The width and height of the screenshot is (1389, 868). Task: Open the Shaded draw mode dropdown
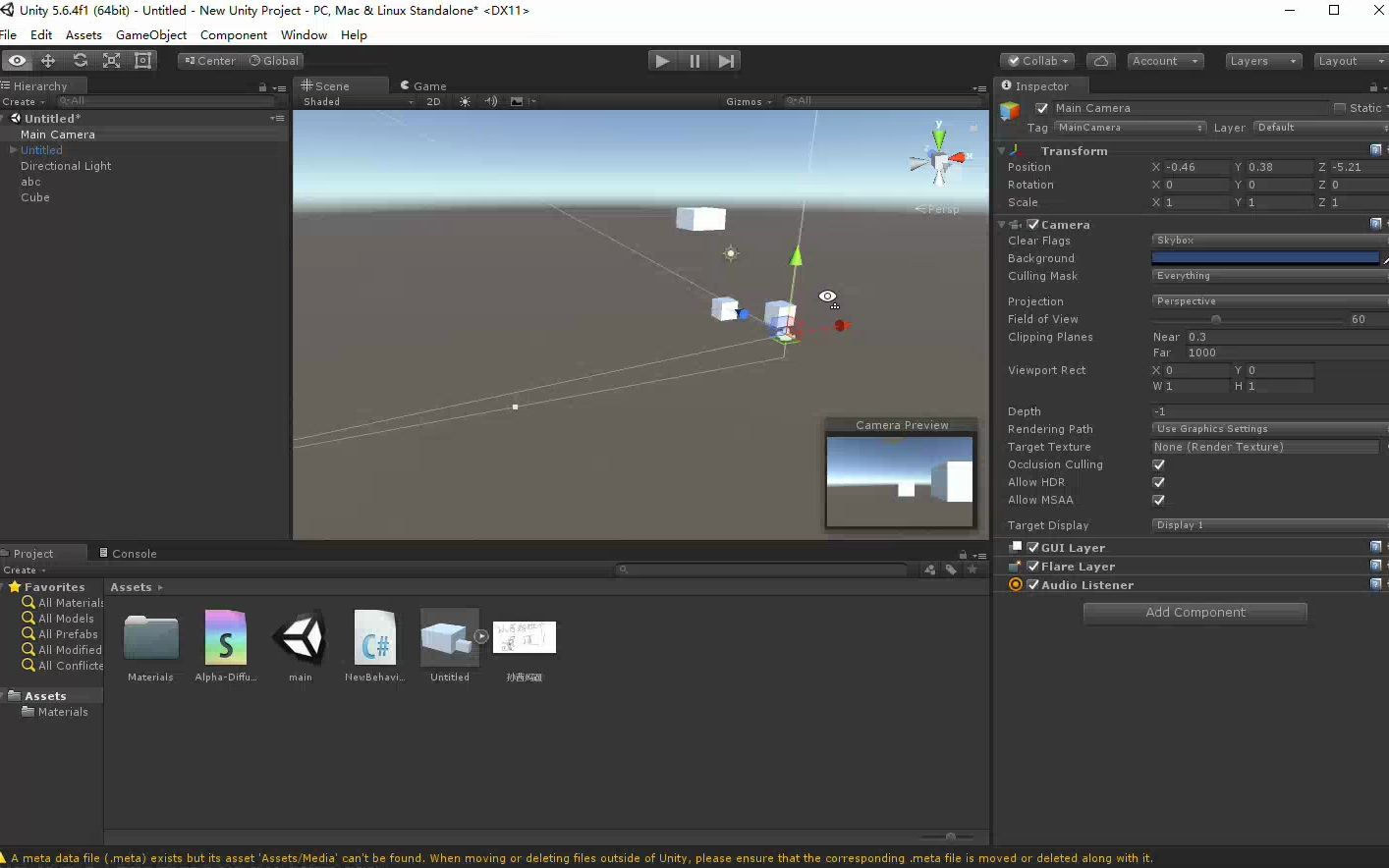(354, 101)
